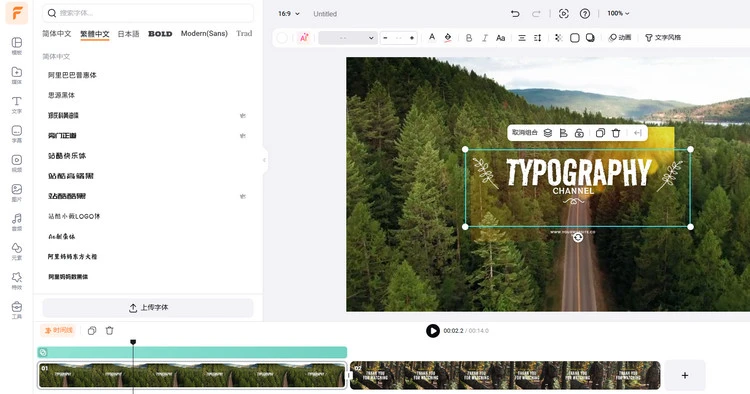Click the Ungroup (取消组合) button

pos(525,133)
